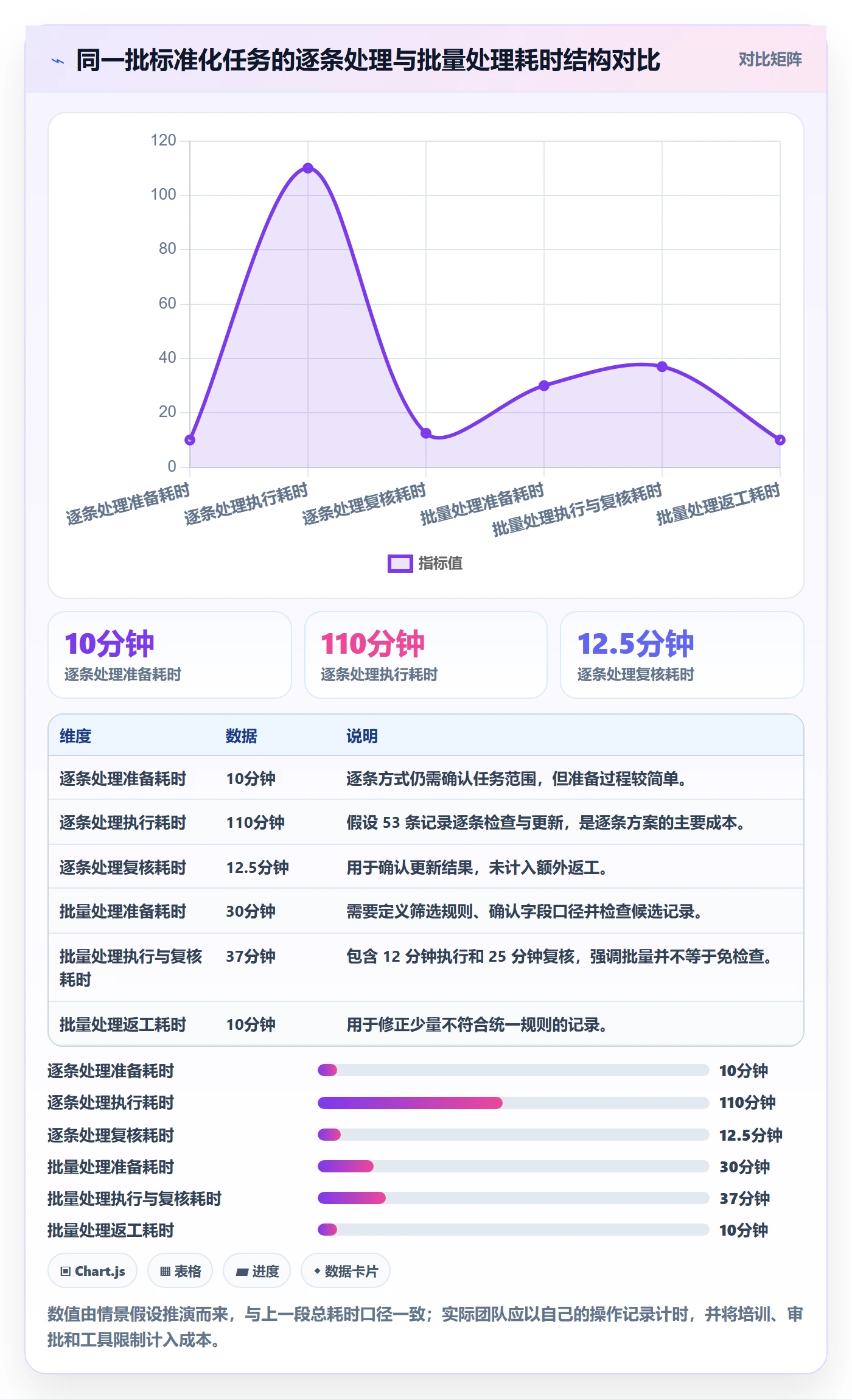Select table row 批量处理准备耗时
This screenshot has height=1400, width=852.
pyautogui.click(x=426, y=911)
